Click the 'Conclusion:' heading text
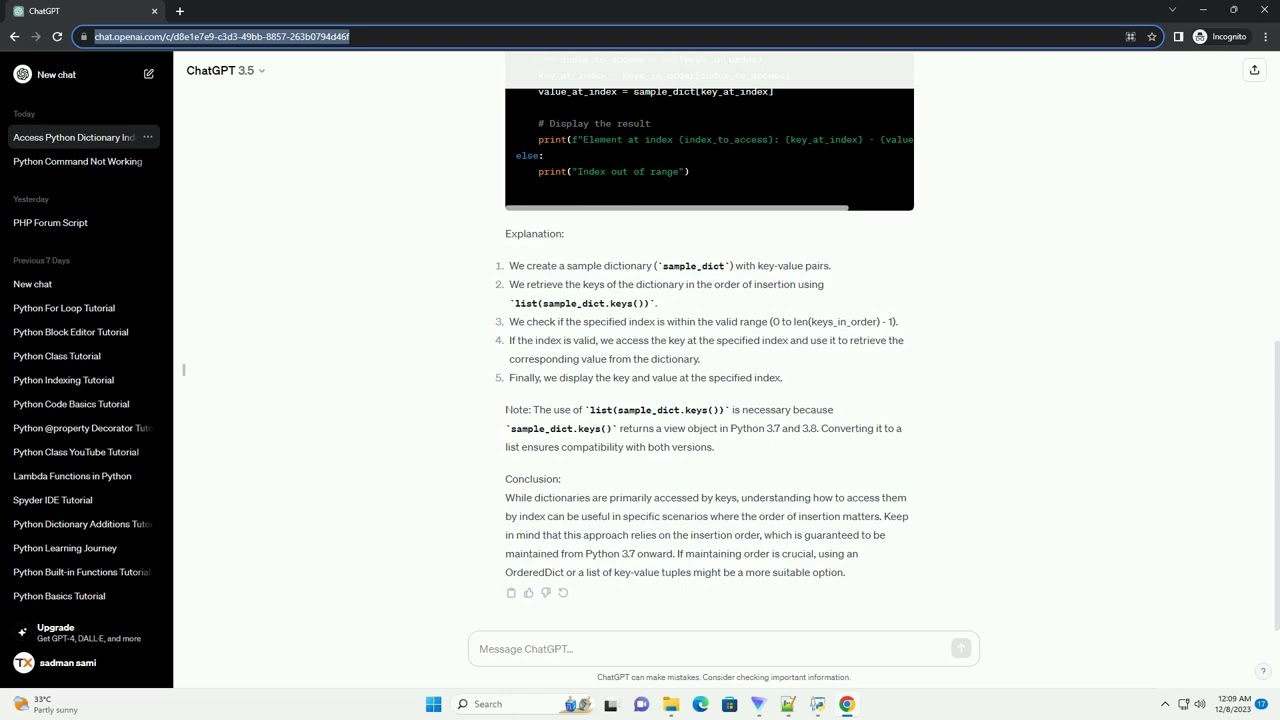The width and height of the screenshot is (1280, 720). [x=533, y=479]
